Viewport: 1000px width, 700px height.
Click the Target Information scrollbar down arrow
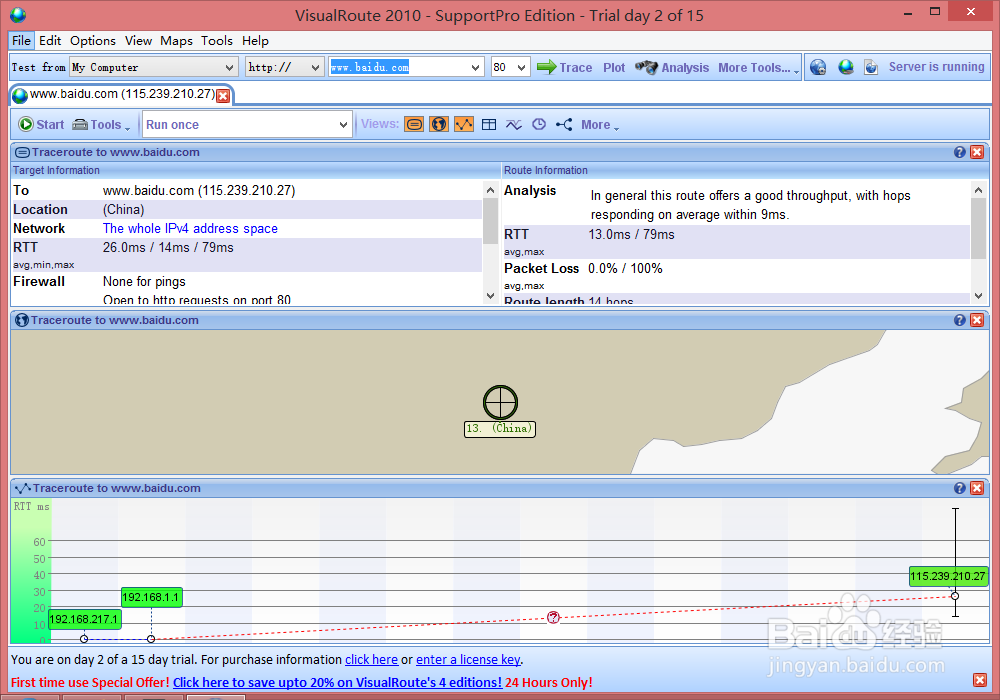coord(490,295)
